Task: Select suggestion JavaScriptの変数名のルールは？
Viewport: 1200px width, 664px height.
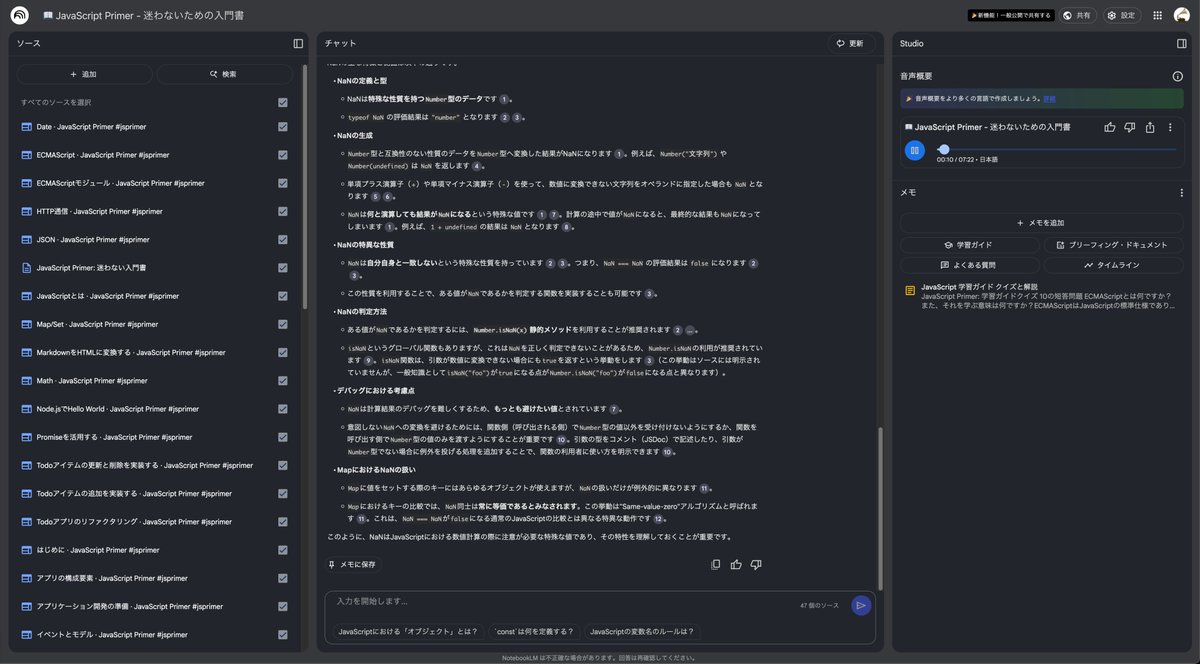Action: click(641, 632)
